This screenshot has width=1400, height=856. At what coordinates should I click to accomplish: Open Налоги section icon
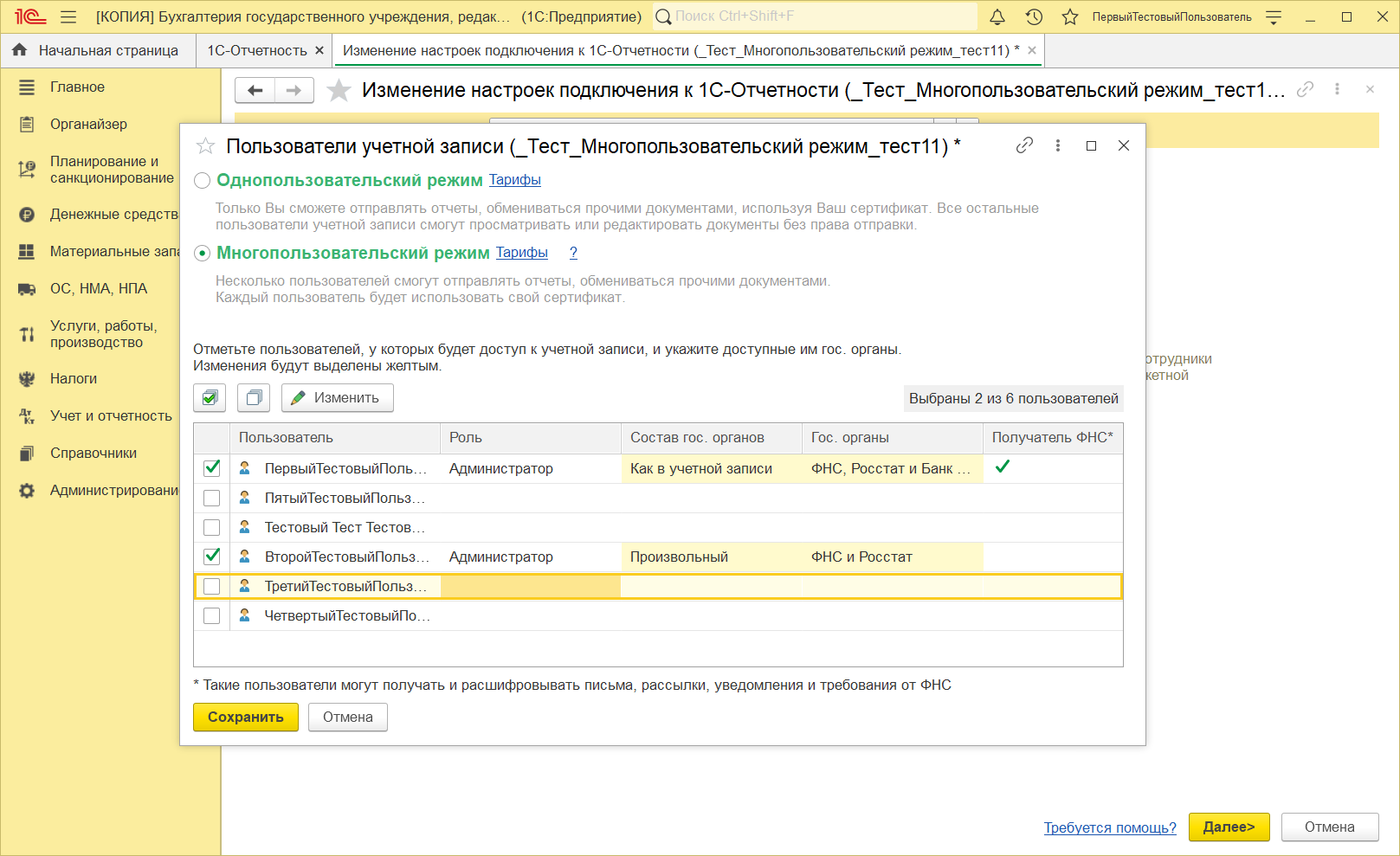[27, 379]
